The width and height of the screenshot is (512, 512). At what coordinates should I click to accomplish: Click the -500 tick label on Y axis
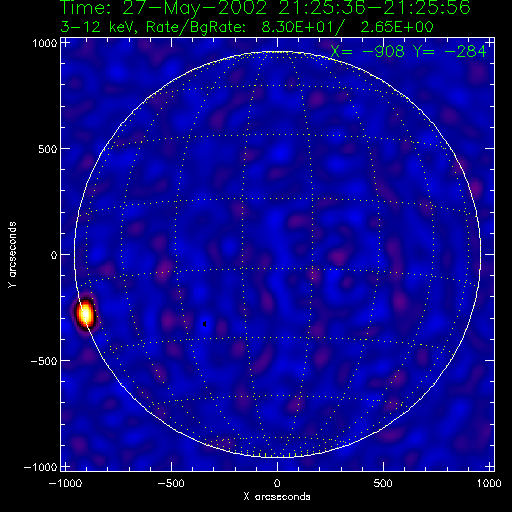[x=44, y=361]
